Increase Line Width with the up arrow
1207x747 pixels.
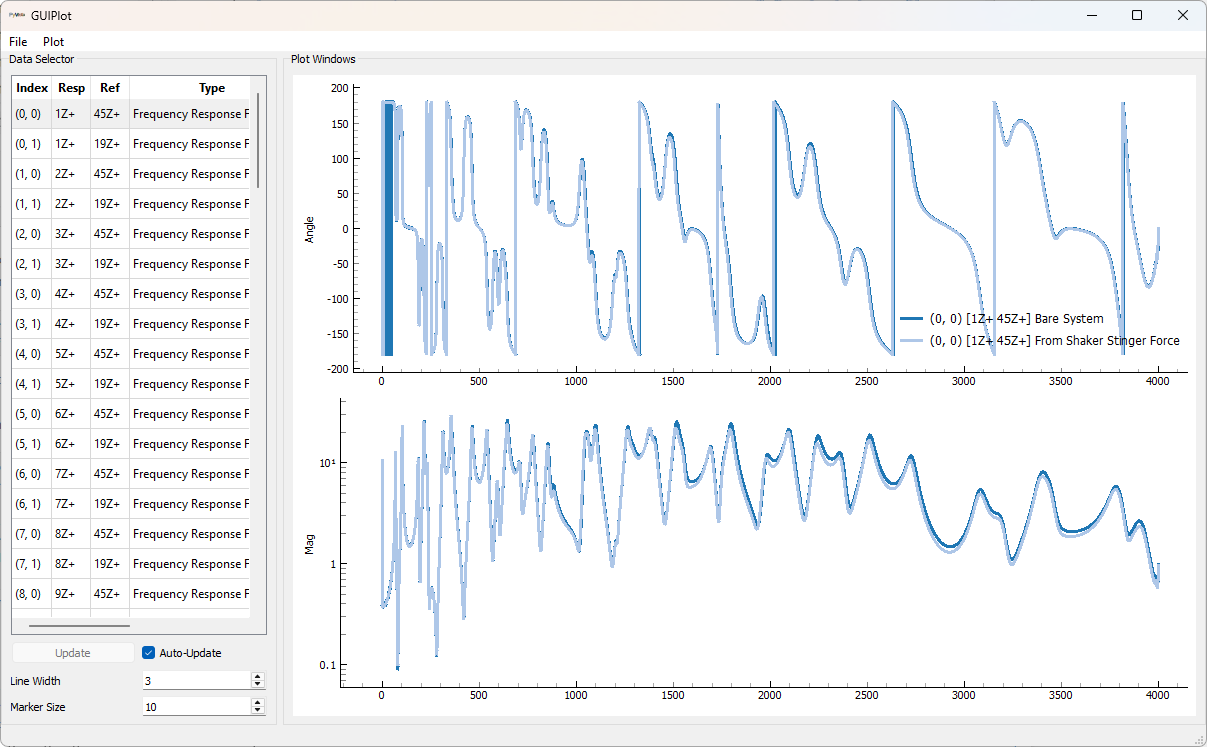(x=258, y=677)
